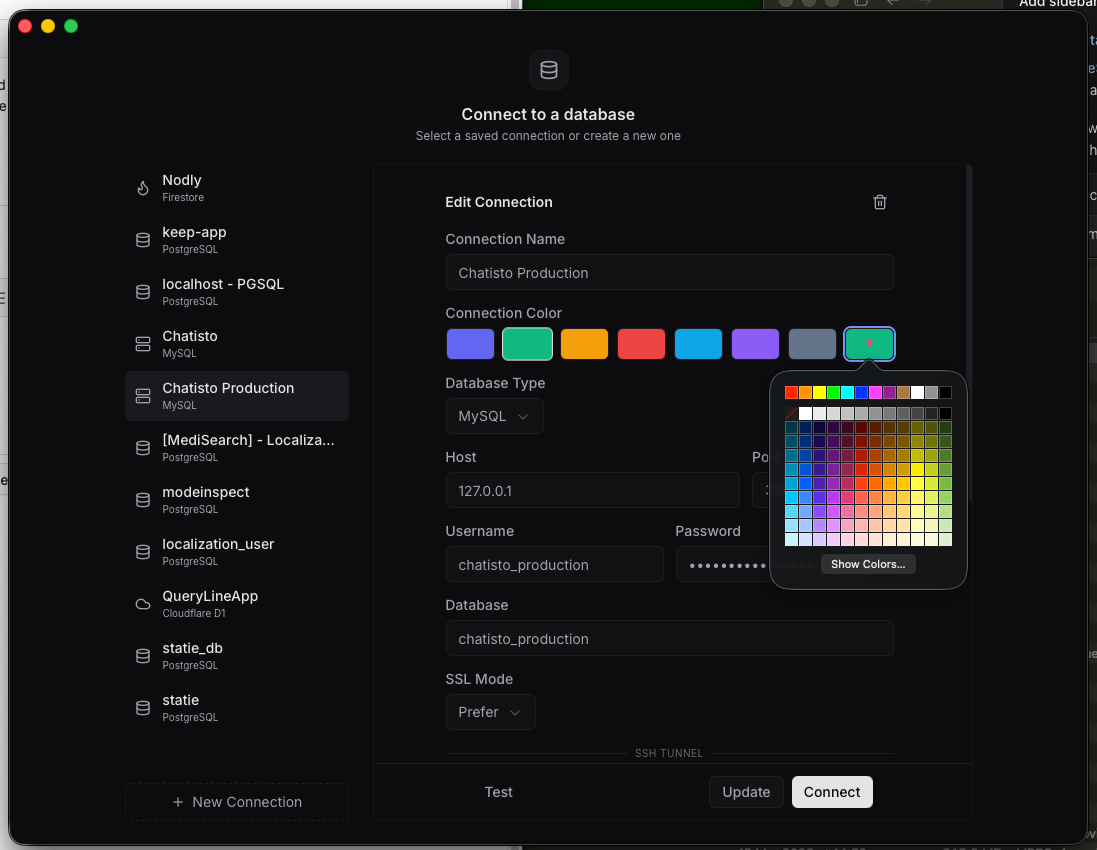
Task: Select the QueryLineApp Cloudflare D1 connection
Action: [236, 604]
